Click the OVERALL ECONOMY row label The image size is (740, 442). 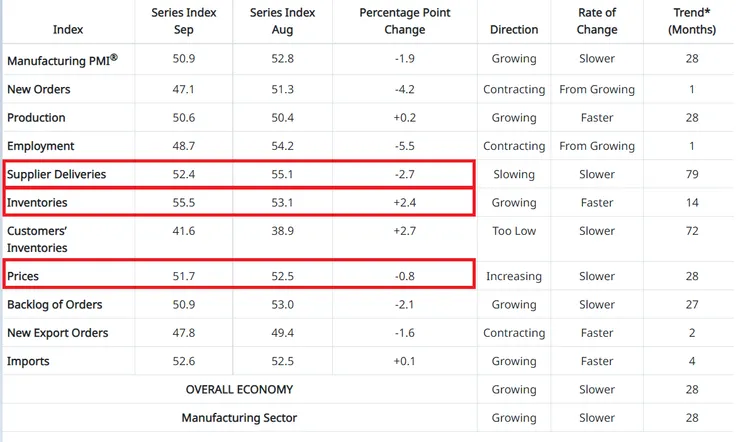pyautogui.click(x=239, y=389)
